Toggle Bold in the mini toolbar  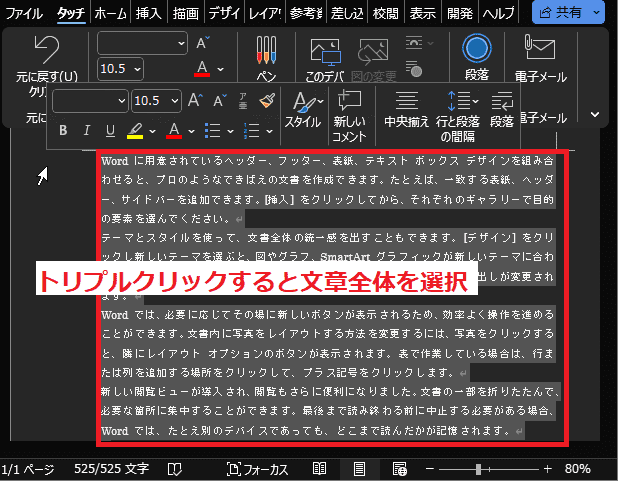63,130
